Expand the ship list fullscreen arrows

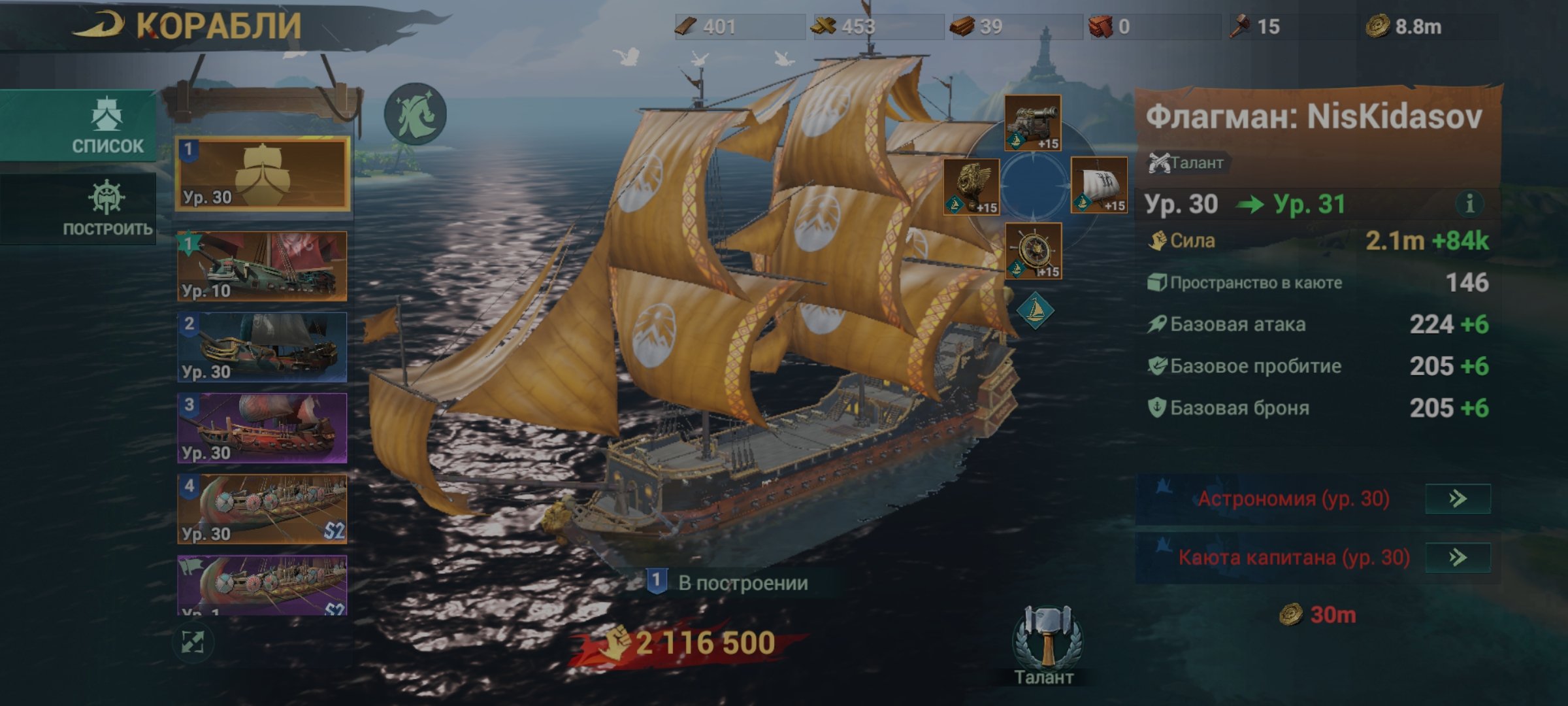click(x=193, y=642)
